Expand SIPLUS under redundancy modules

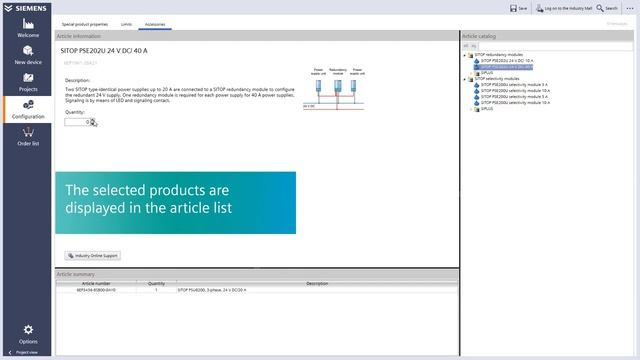point(471,73)
